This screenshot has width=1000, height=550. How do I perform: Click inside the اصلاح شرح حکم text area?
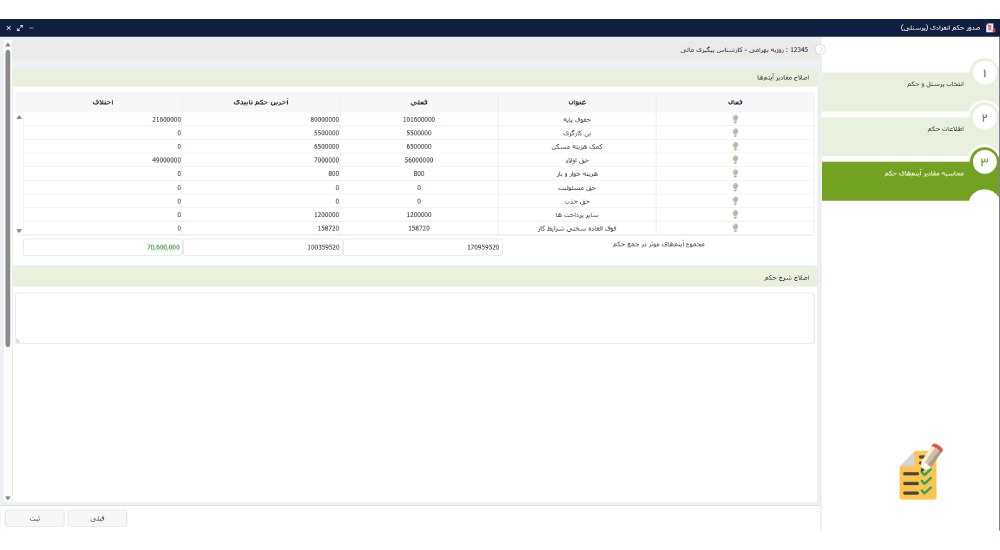coord(415,318)
